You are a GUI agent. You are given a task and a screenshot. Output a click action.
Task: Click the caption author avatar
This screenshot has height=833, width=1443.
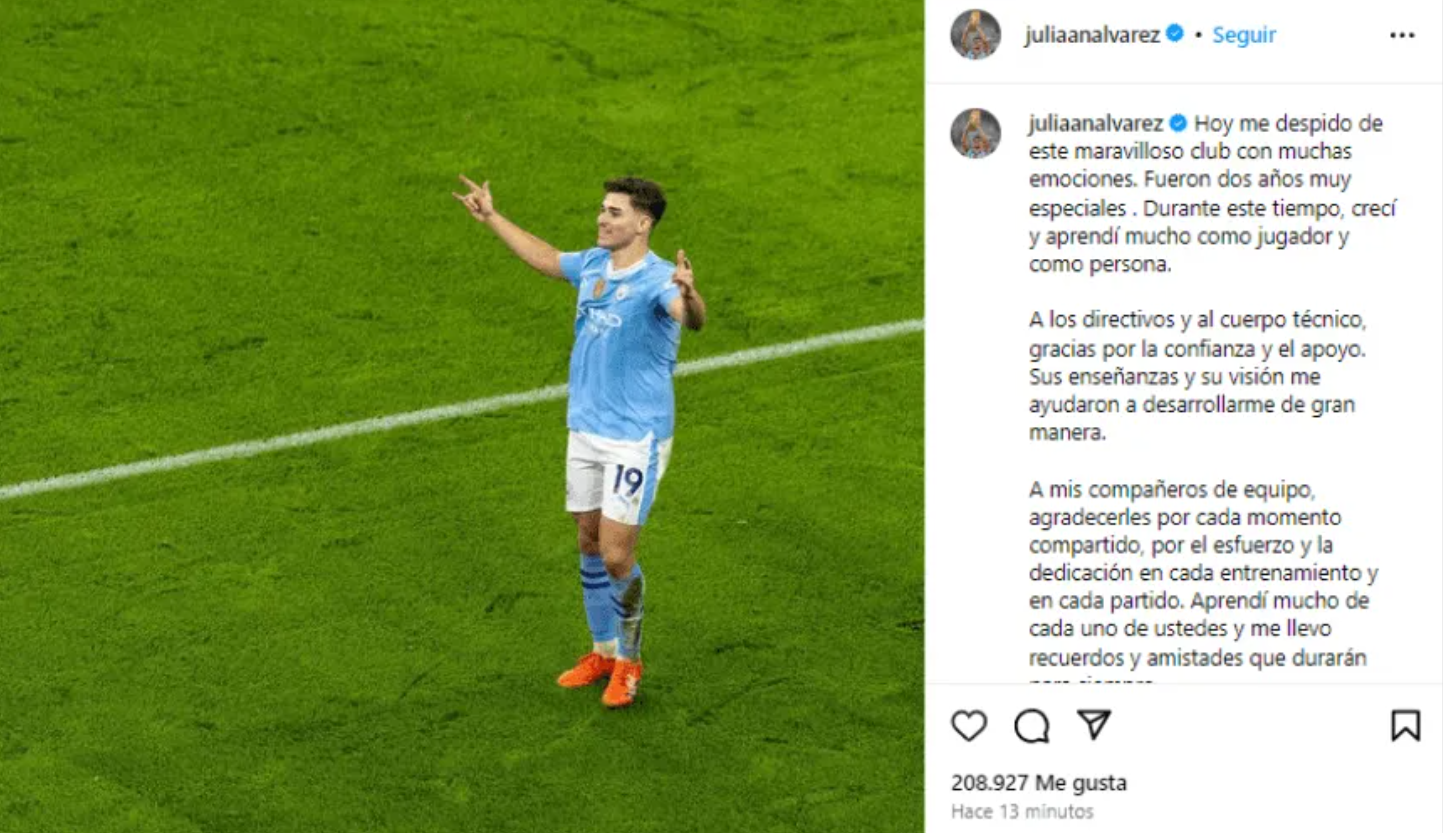point(975,133)
